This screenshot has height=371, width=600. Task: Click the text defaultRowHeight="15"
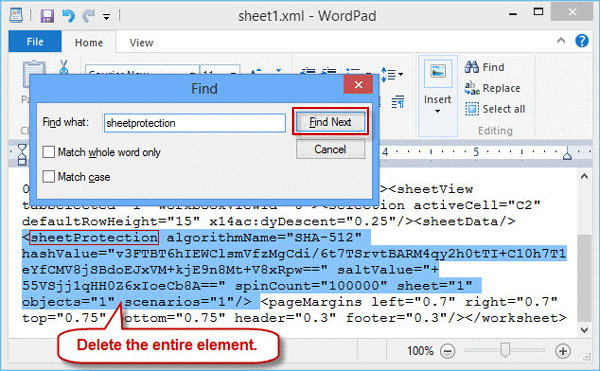[x=111, y=221]
